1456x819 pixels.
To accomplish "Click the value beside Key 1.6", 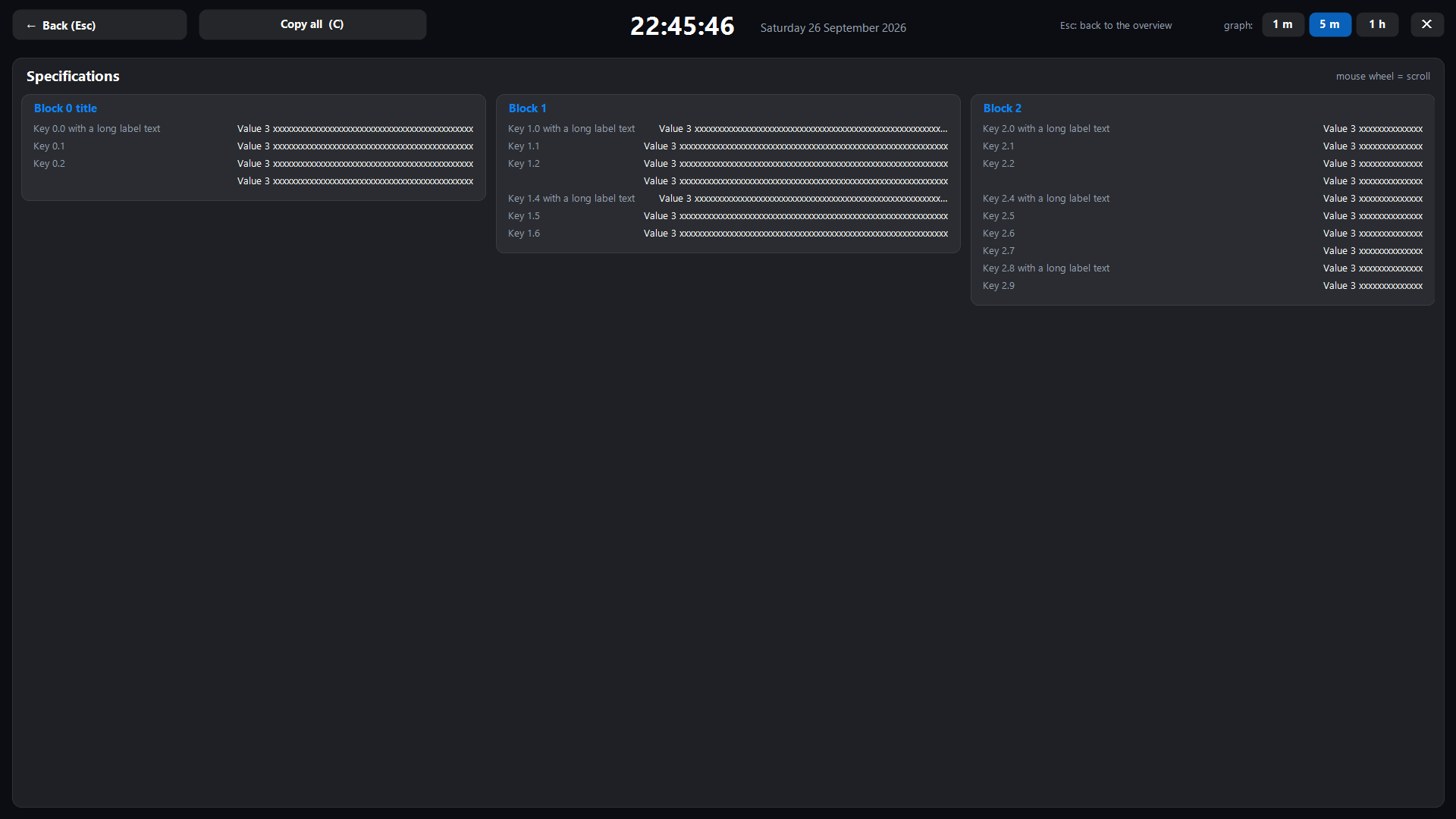I will pyautogui.click(x=796, y=234).
